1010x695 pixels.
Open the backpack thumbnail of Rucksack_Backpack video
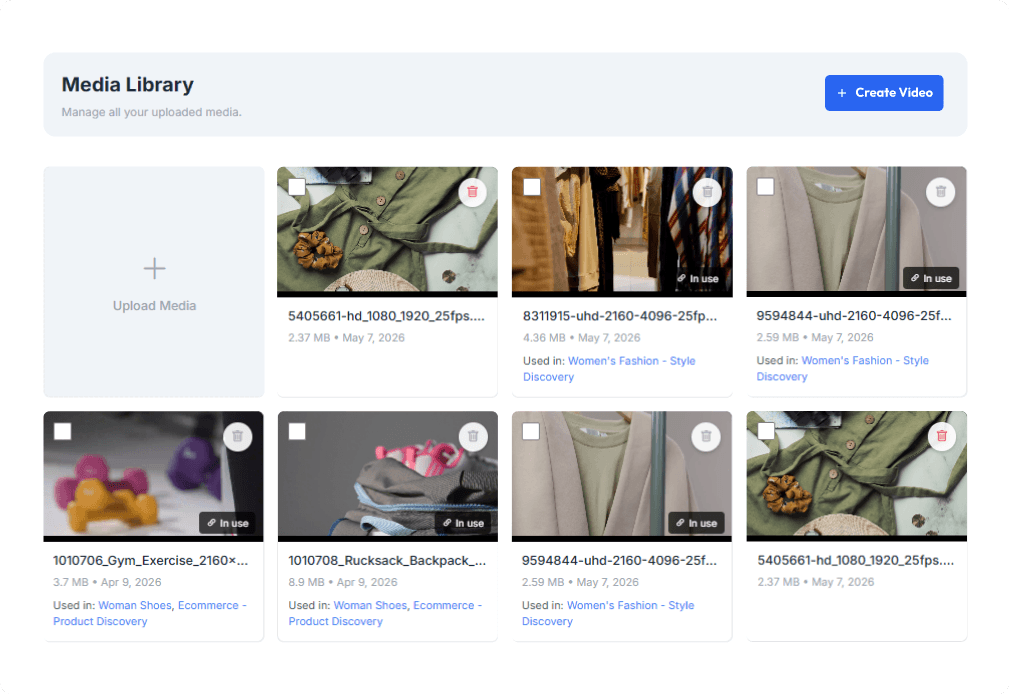coord(388,475)
